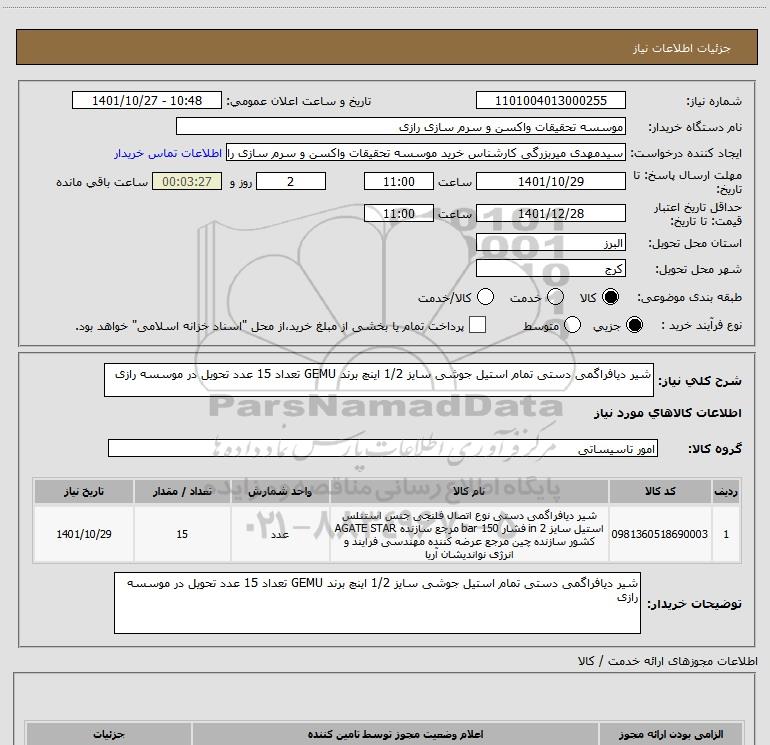Choose the جزیی purchase type radio
This screenshot has width=770, height=745.
click(x=634, y=325)
